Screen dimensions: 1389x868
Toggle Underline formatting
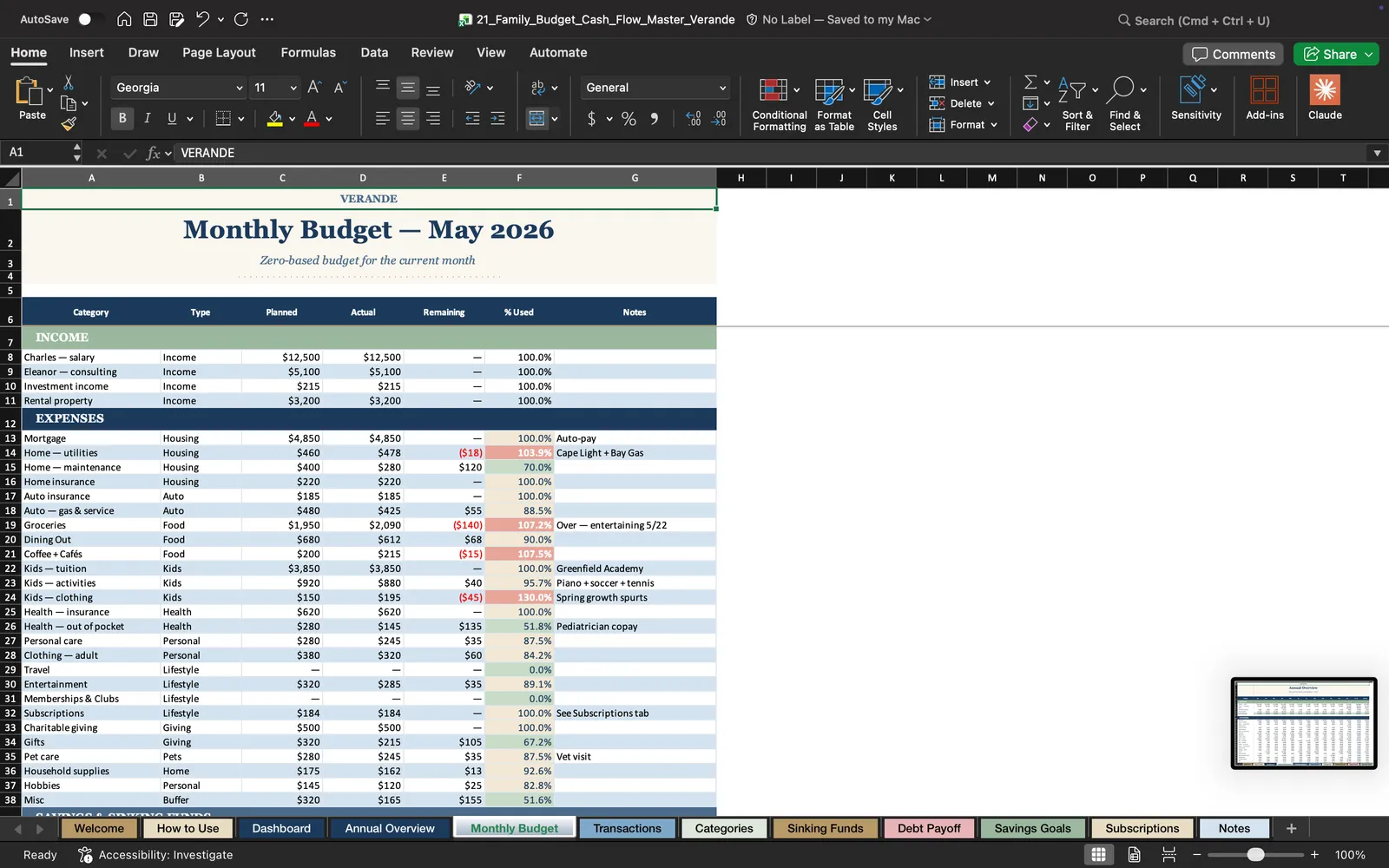pyautogui.click(x=172, y=118)
